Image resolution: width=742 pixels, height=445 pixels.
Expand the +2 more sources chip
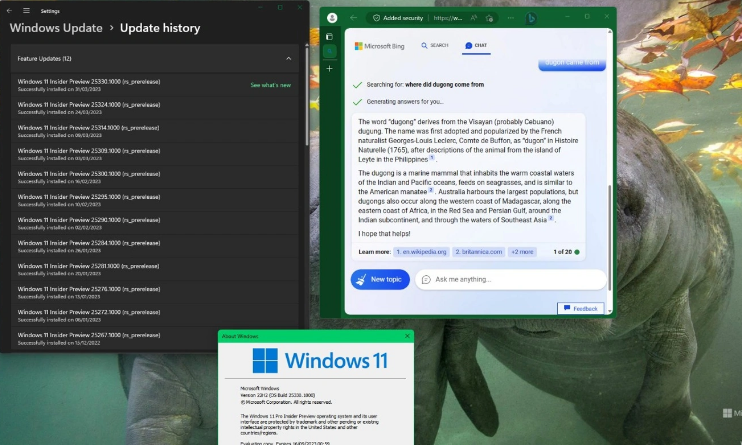pos(522,252)
